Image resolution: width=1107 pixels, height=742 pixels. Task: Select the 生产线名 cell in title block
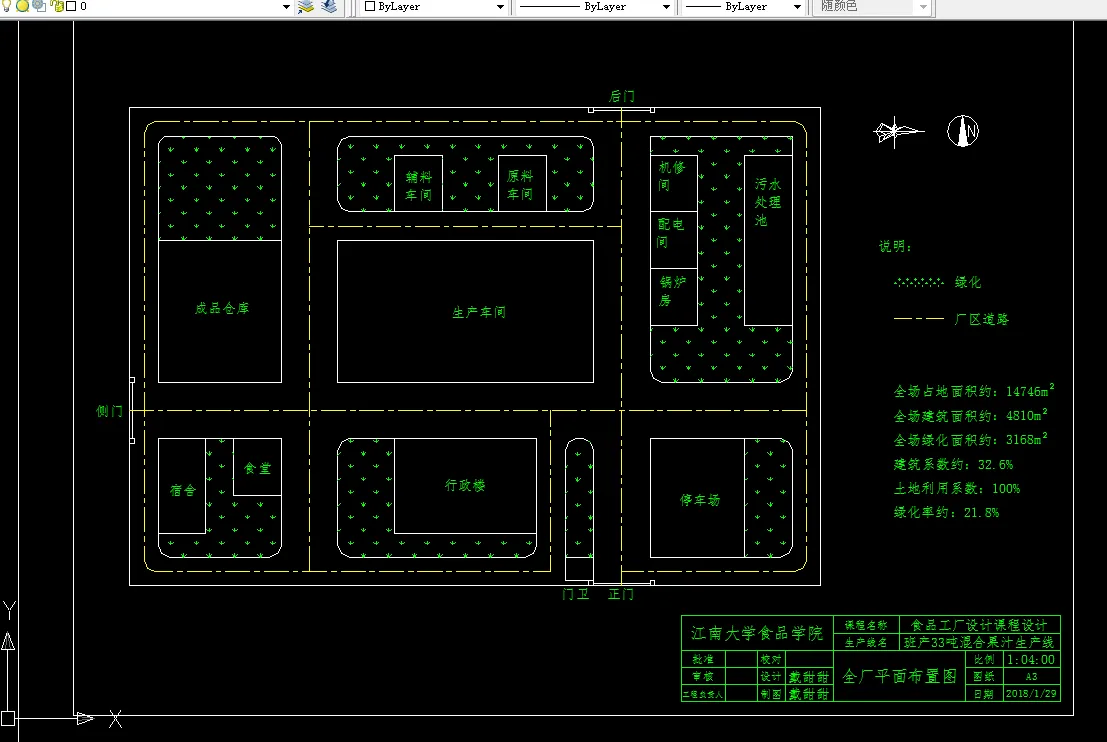[x=866, y=642]
